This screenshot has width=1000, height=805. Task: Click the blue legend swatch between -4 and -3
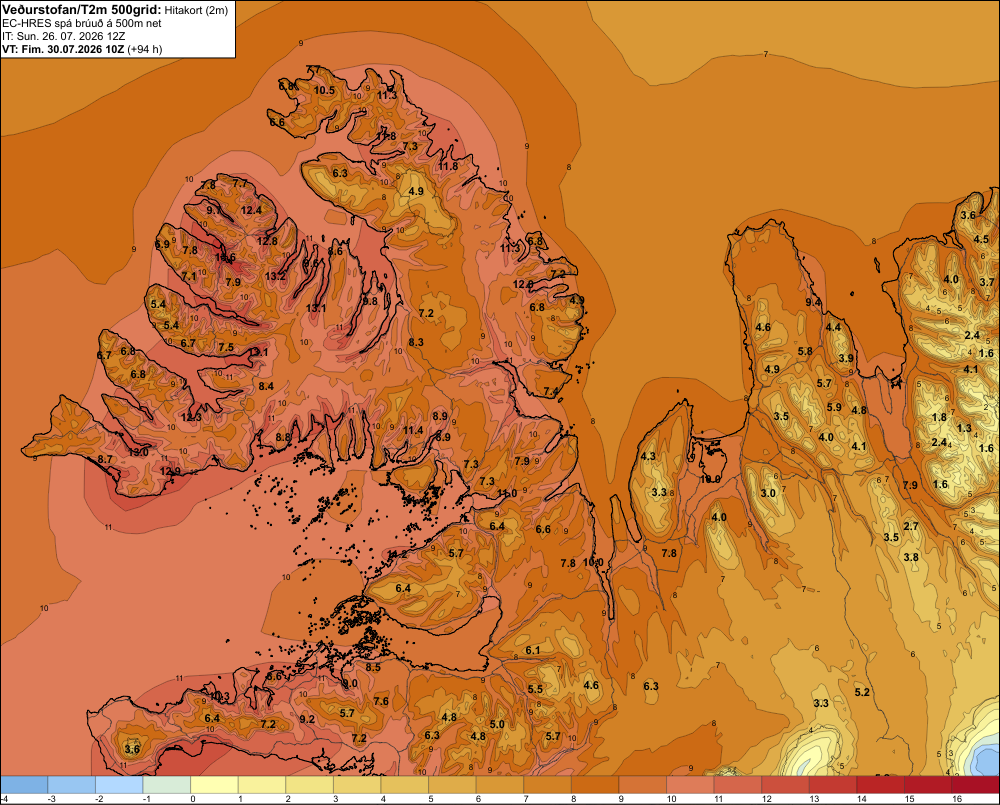[x=24, y=785]
